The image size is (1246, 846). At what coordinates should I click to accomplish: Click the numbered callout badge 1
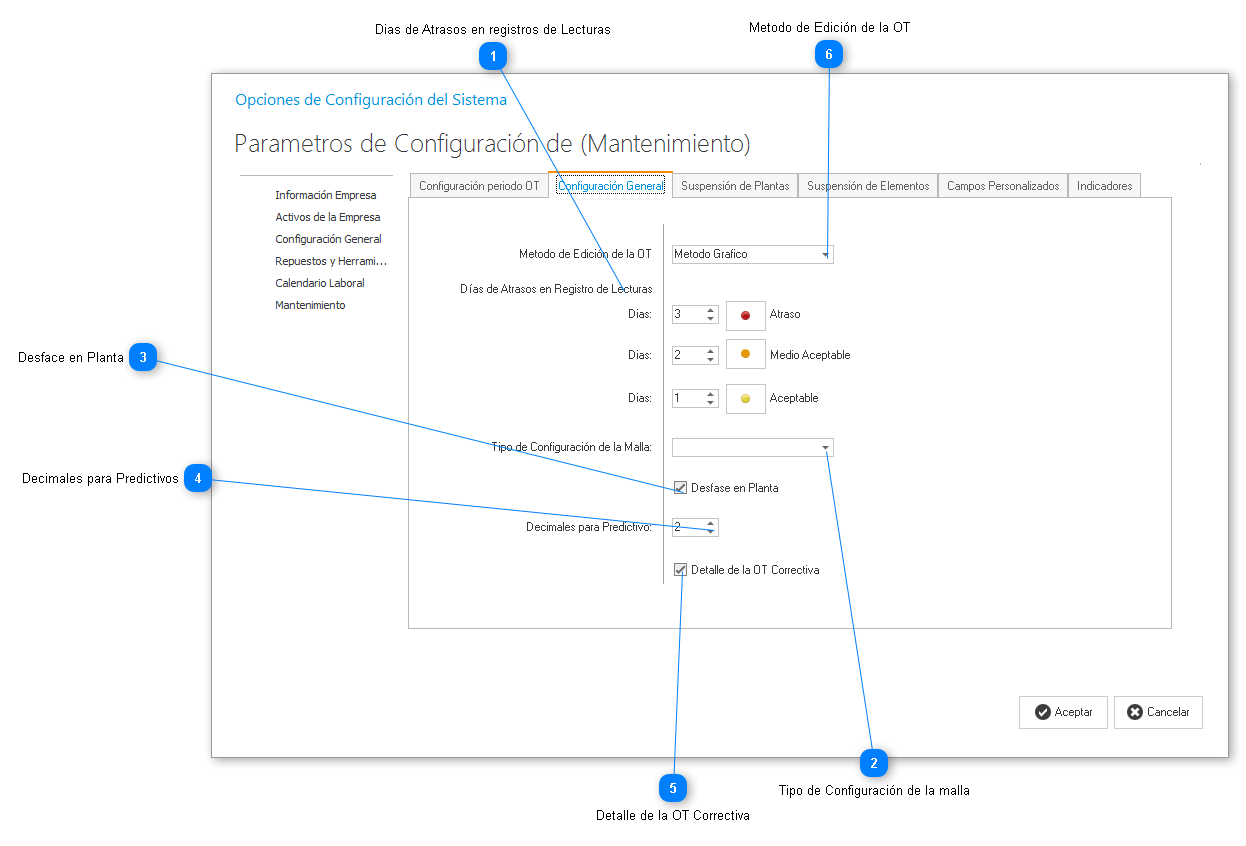(x=493, y=56)
